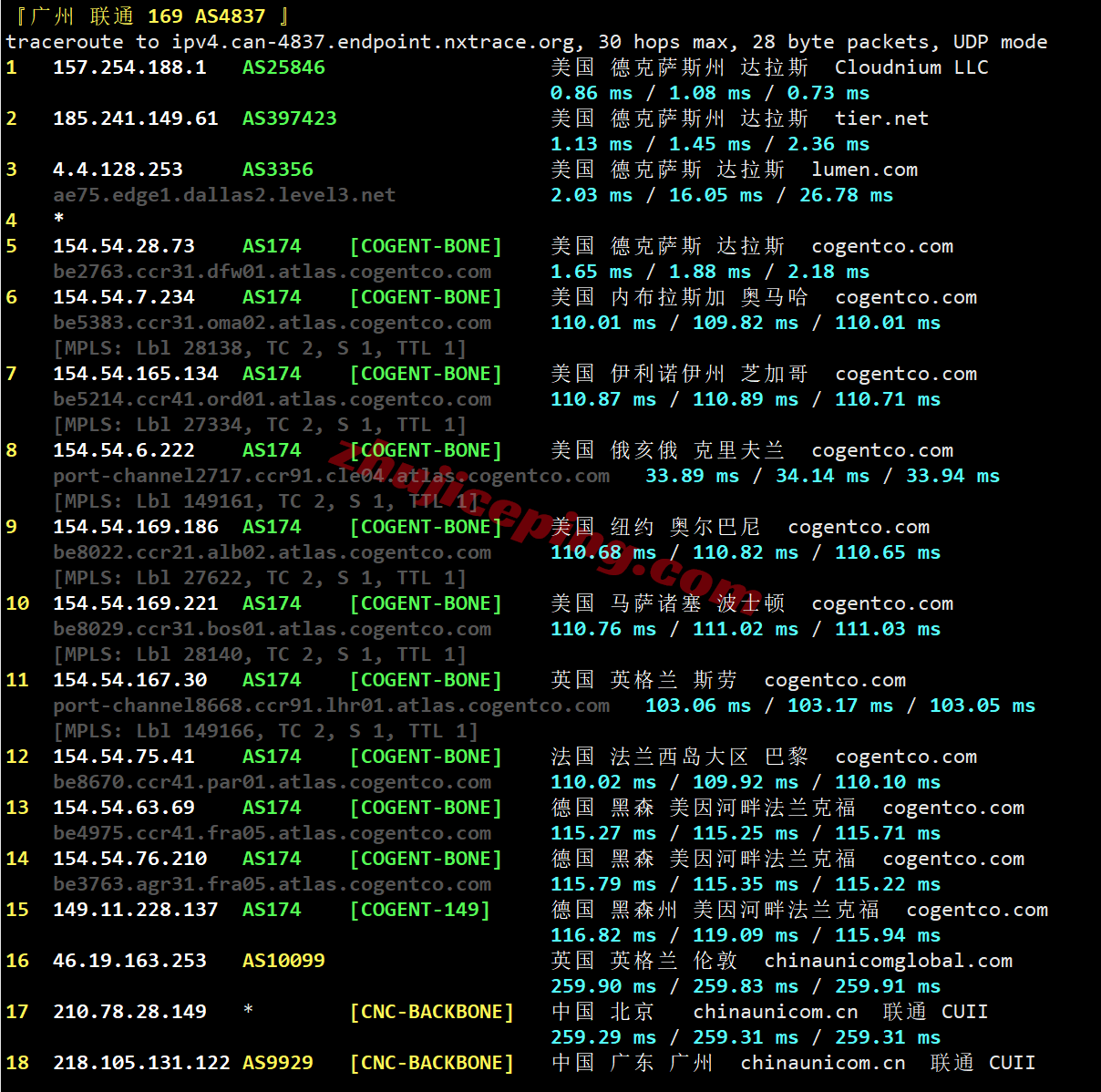The width and height of the screenshot is (1101, 1092).
Task: Select the latency value 115.27 ms
Action: pos(603,833)
